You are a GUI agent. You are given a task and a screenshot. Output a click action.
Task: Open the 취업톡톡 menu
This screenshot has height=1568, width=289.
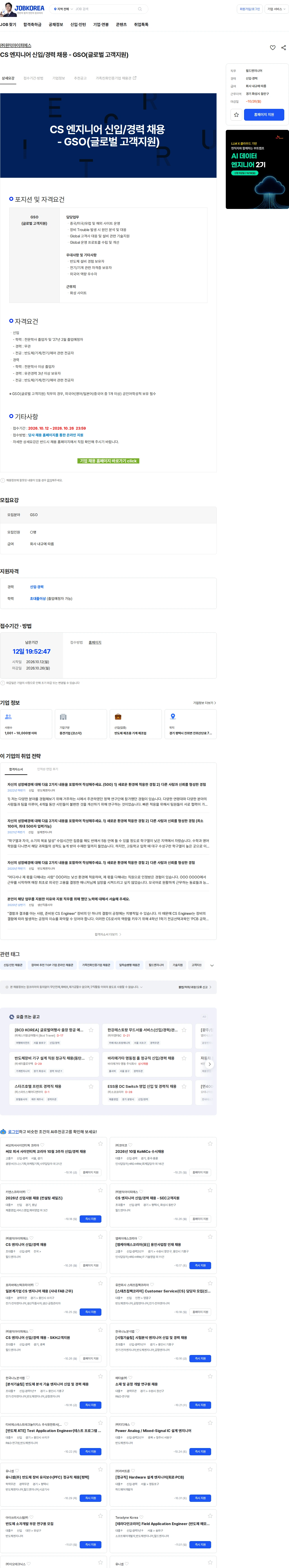point(141,24)
